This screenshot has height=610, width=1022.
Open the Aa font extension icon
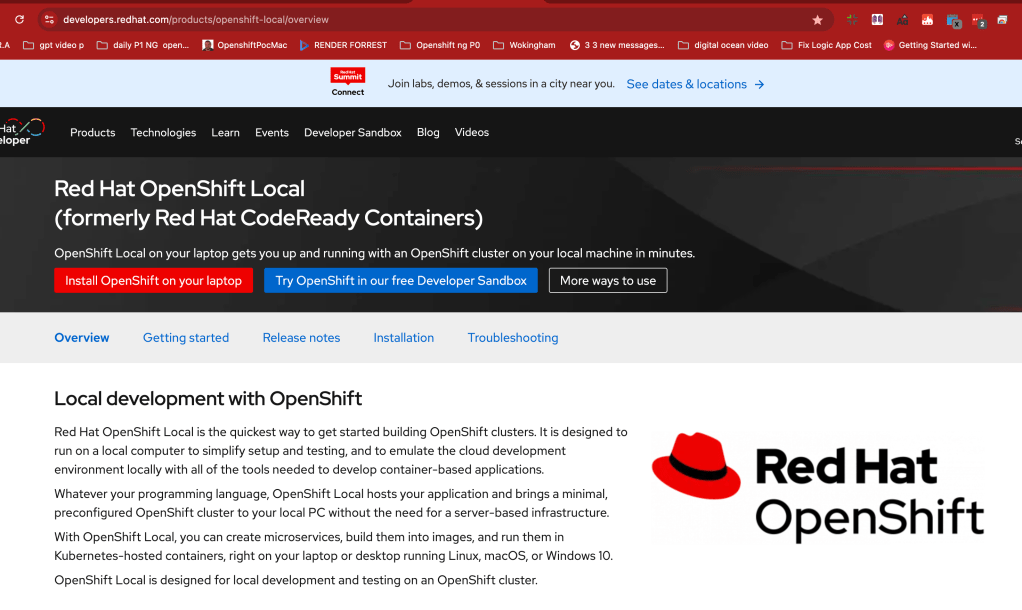point(902,20)
